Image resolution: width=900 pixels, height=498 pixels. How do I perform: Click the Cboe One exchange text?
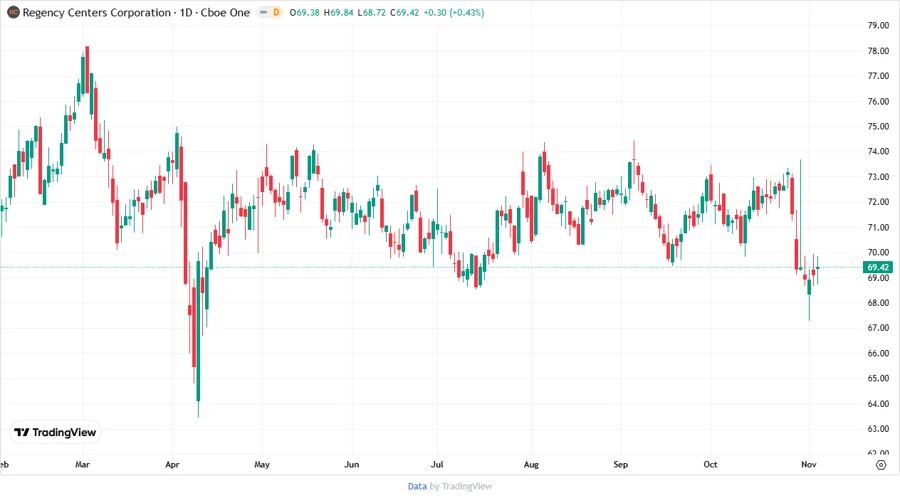tap(225, 12)
